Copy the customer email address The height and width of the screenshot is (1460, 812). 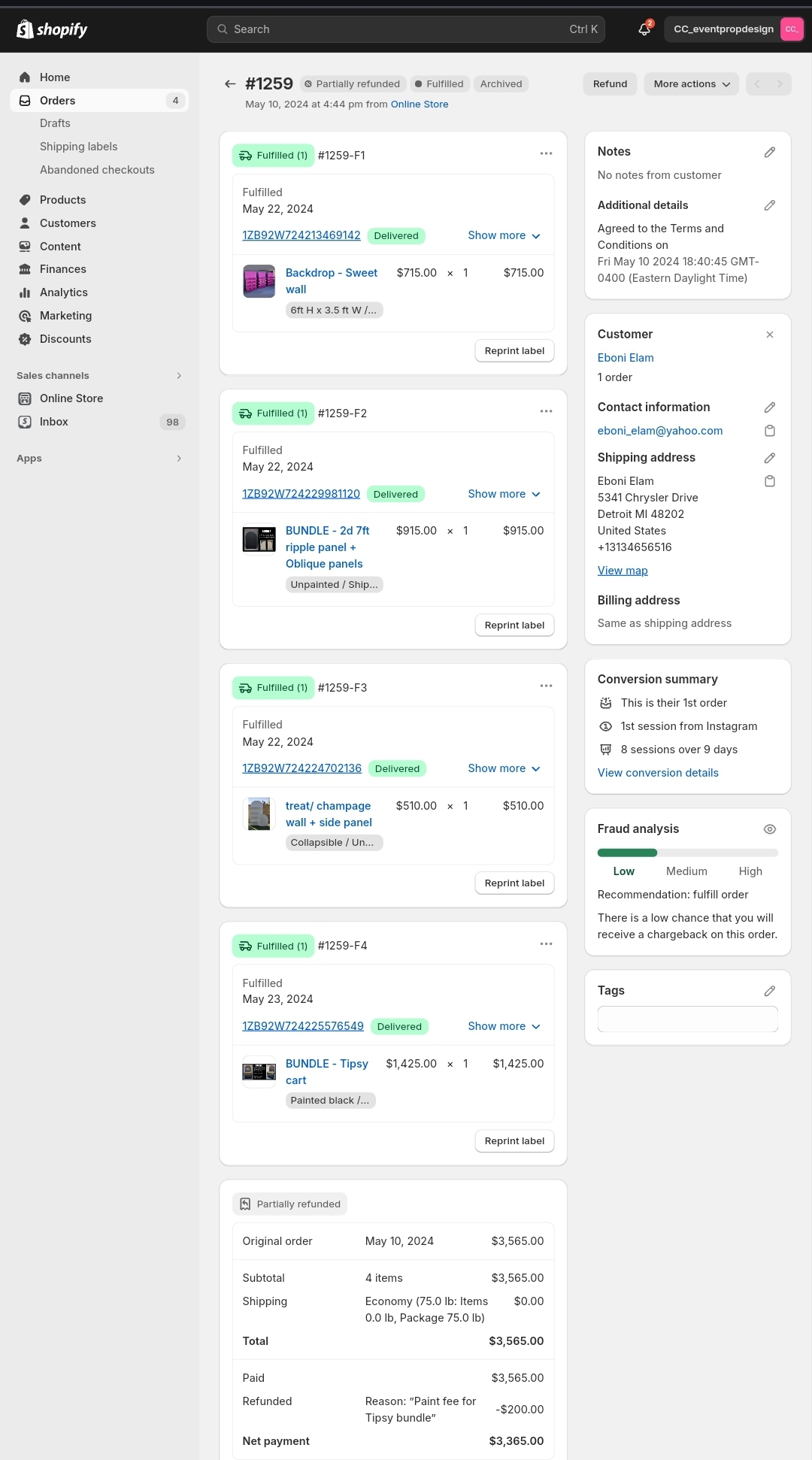tap(770, 431)
